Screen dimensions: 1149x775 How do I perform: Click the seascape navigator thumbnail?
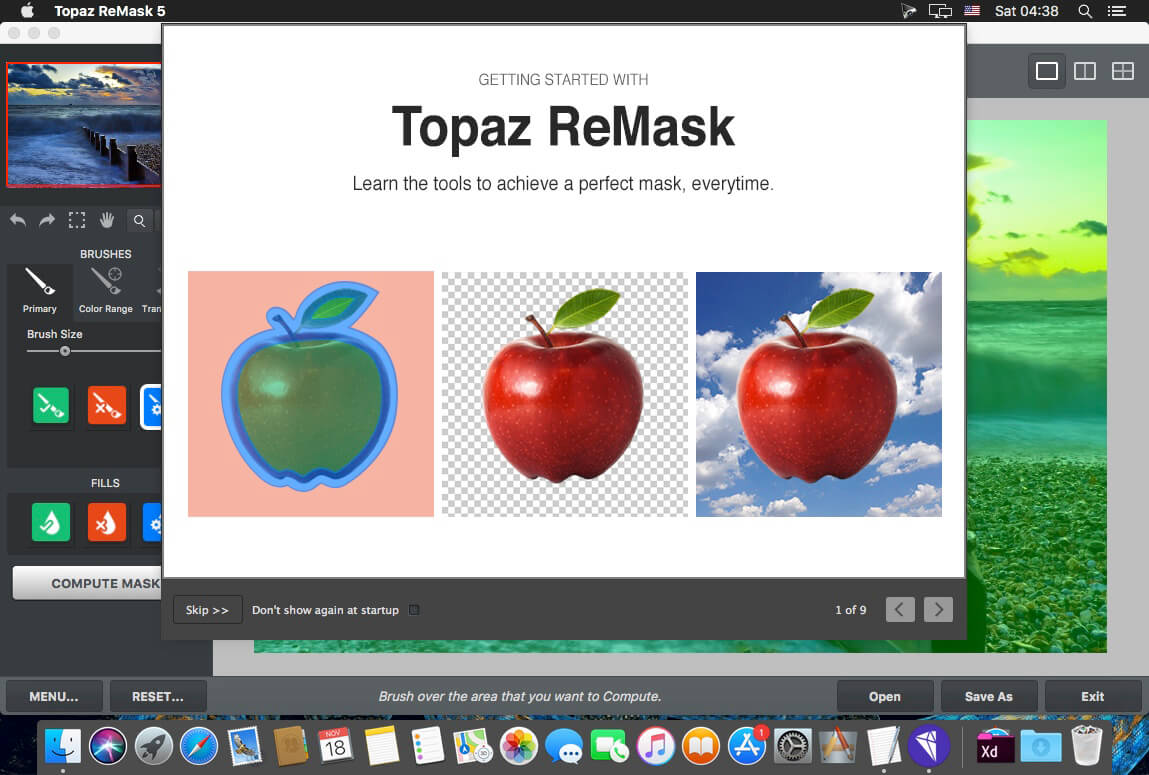point(84,125)
